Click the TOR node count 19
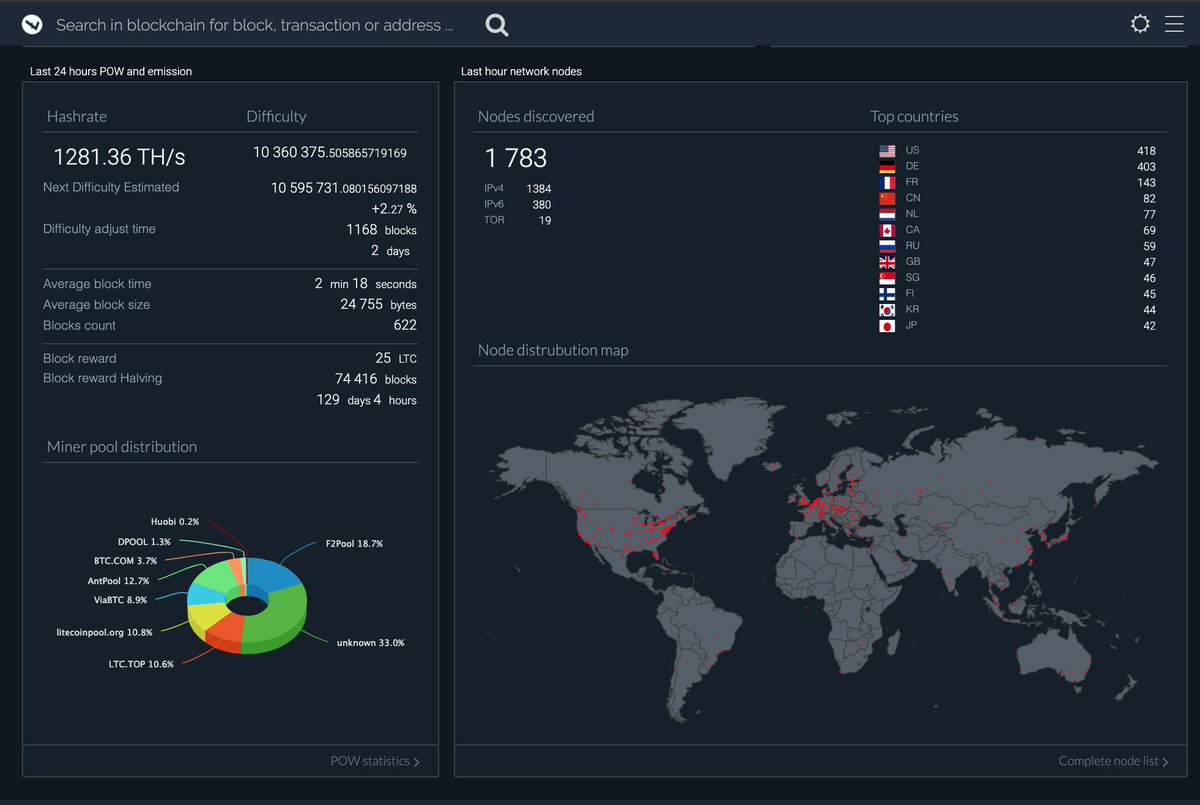 (x=545, y=221)
